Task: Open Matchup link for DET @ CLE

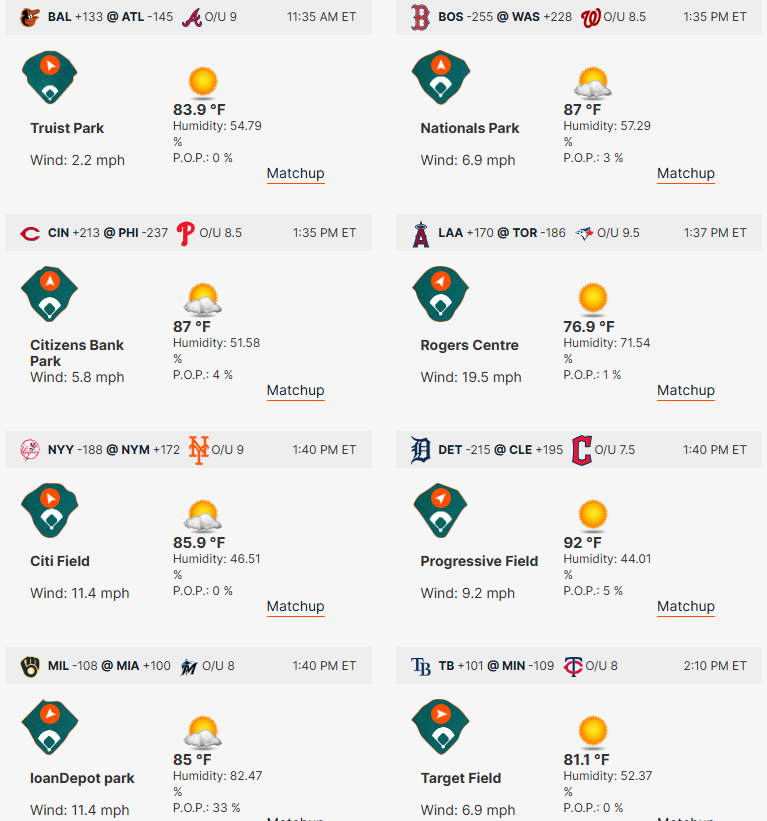Action: coord(686,607)
